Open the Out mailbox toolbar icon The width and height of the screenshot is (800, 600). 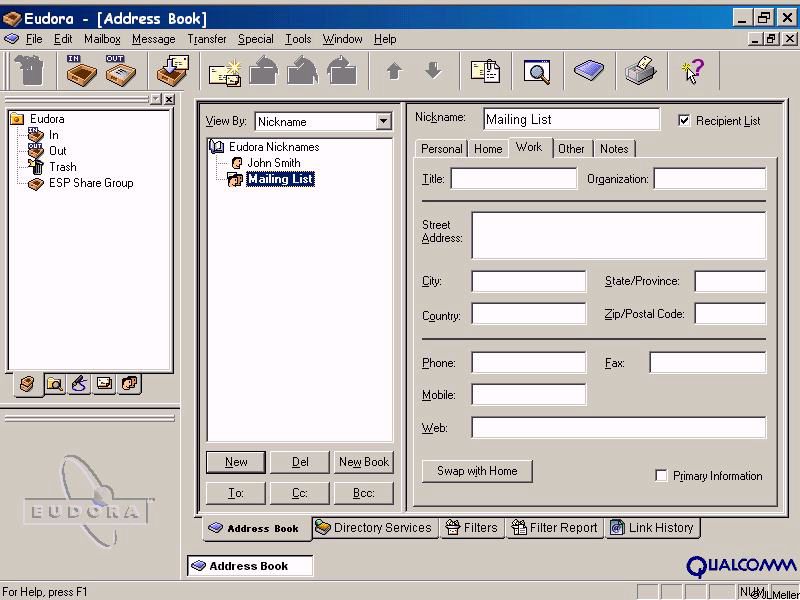(x=120, y=70)
